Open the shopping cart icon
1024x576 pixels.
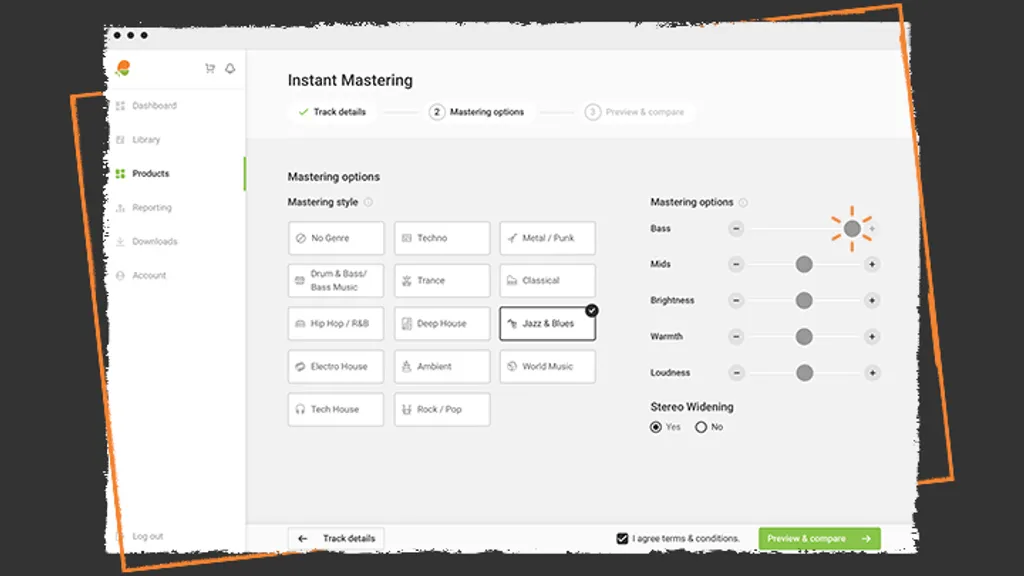(x=210, y=69)
